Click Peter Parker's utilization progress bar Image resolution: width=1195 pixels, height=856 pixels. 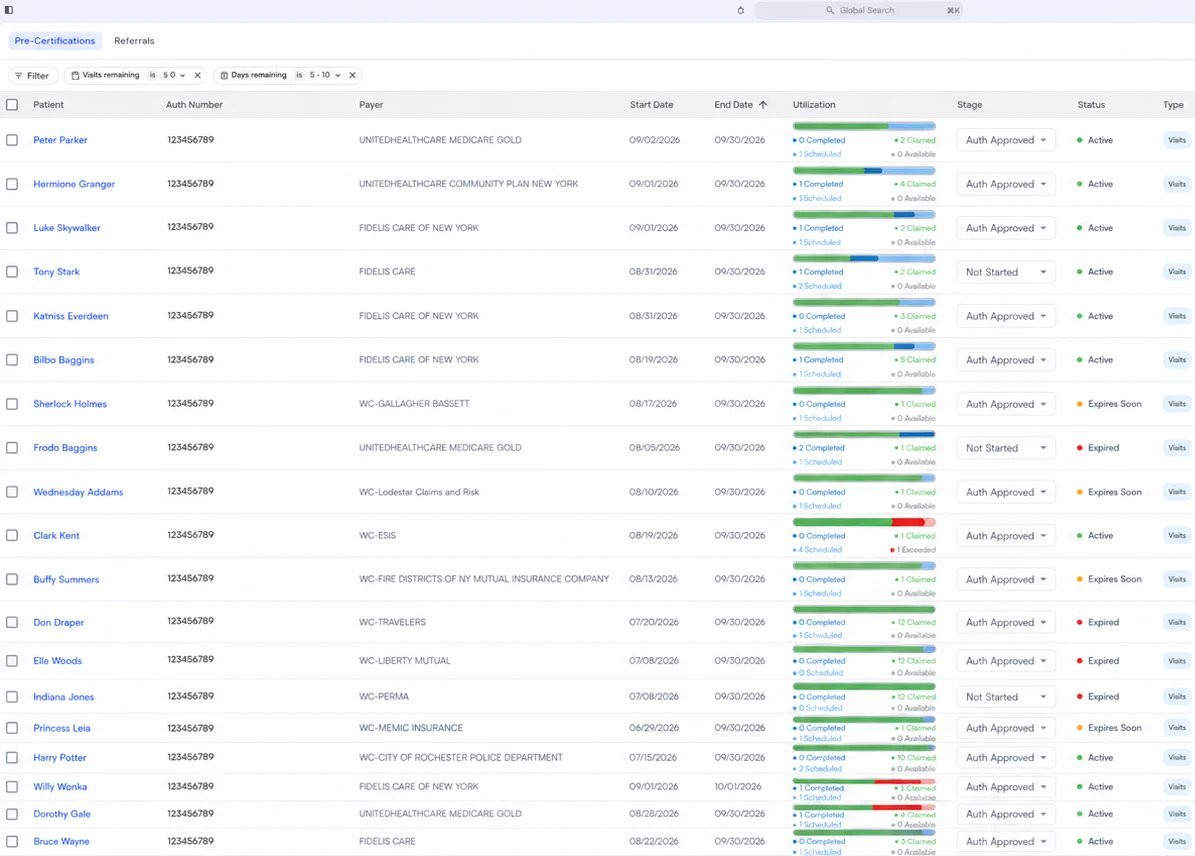(x=864, y=127)
